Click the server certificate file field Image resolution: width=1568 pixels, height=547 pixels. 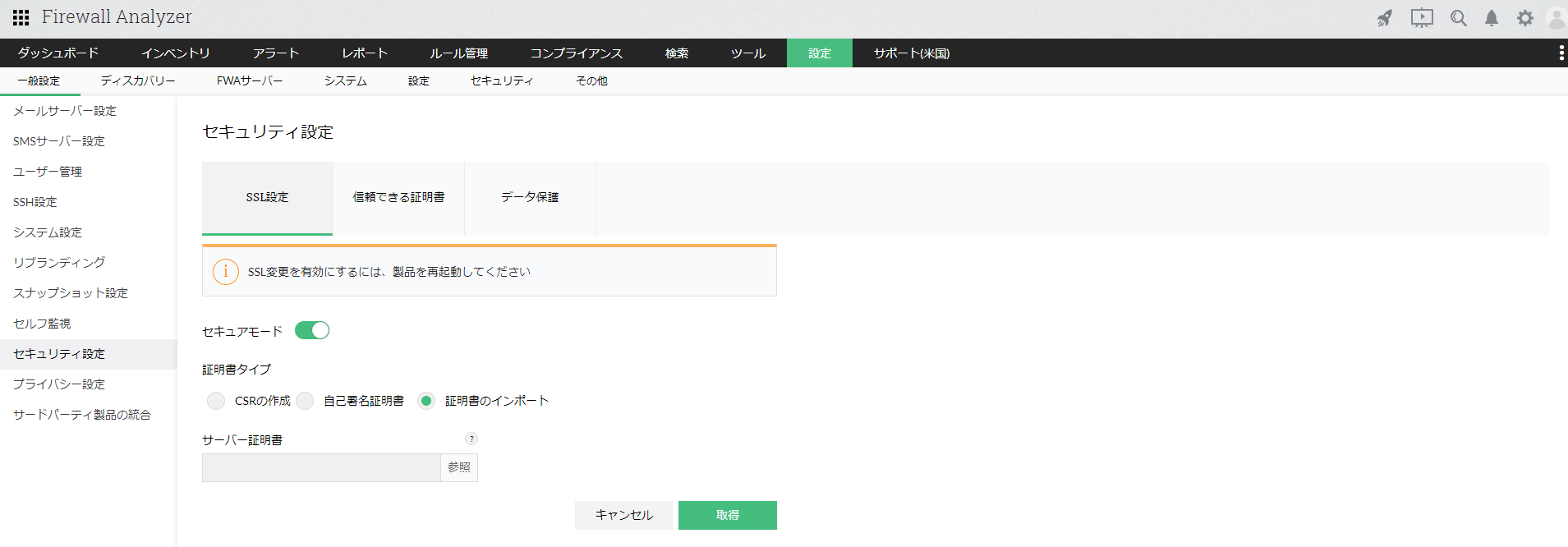point(321,467)
